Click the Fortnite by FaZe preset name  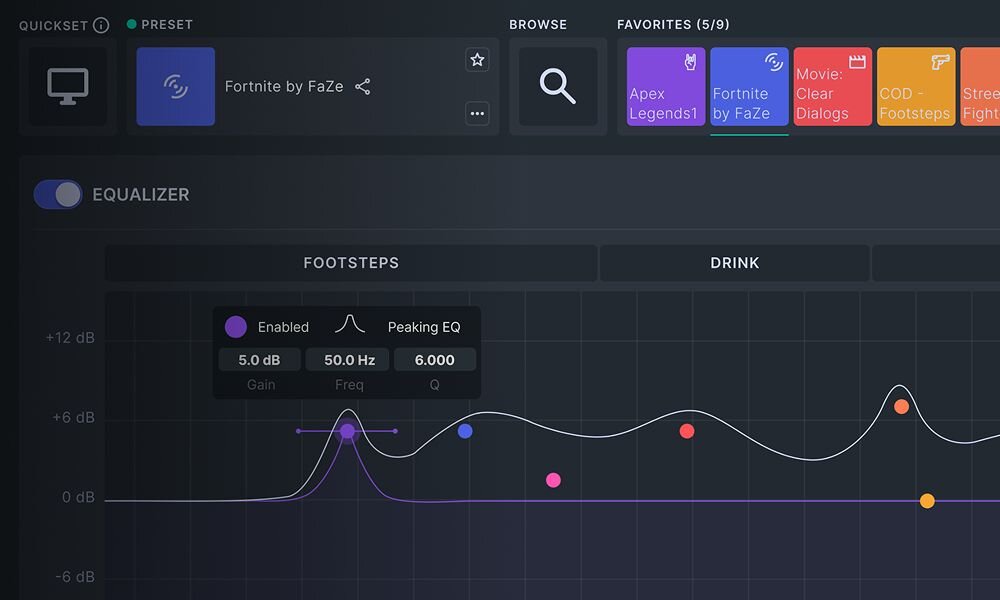284,86
